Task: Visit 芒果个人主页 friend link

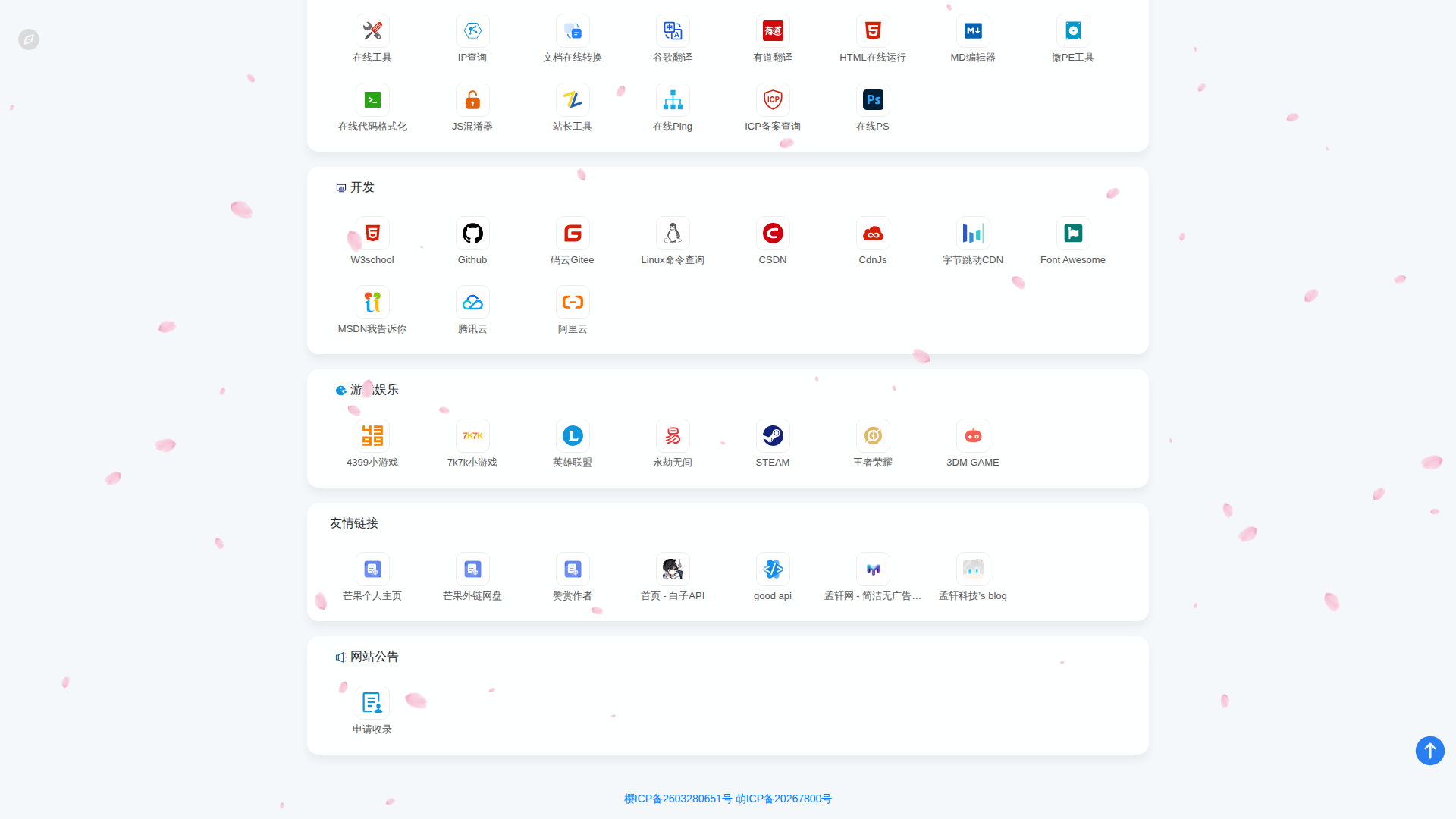Action: (372, 570)
